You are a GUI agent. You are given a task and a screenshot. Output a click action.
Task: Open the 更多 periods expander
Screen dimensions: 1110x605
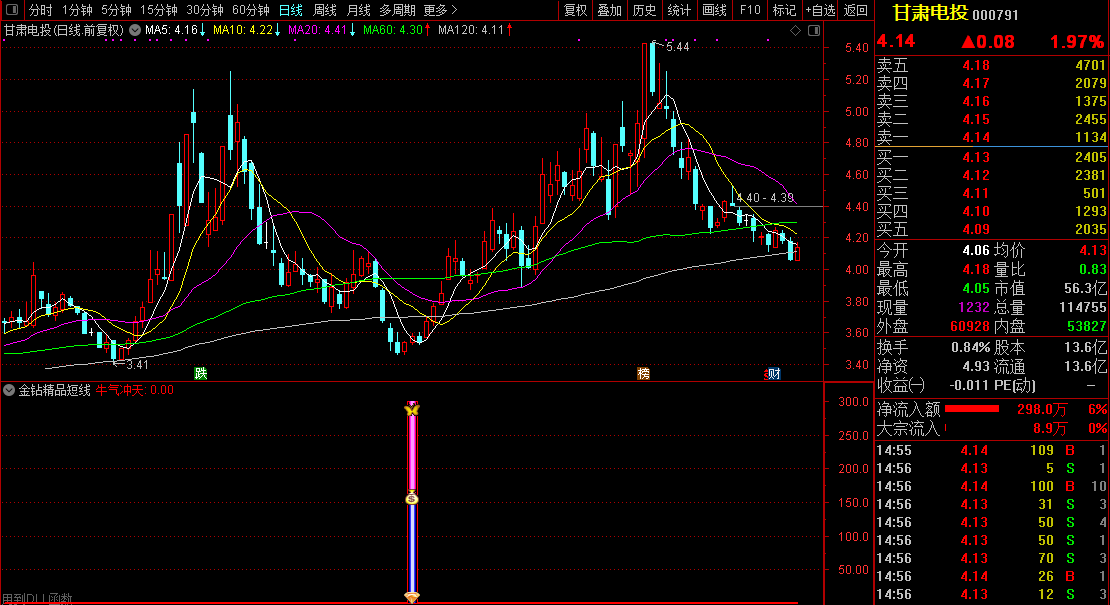coord(440,10)
